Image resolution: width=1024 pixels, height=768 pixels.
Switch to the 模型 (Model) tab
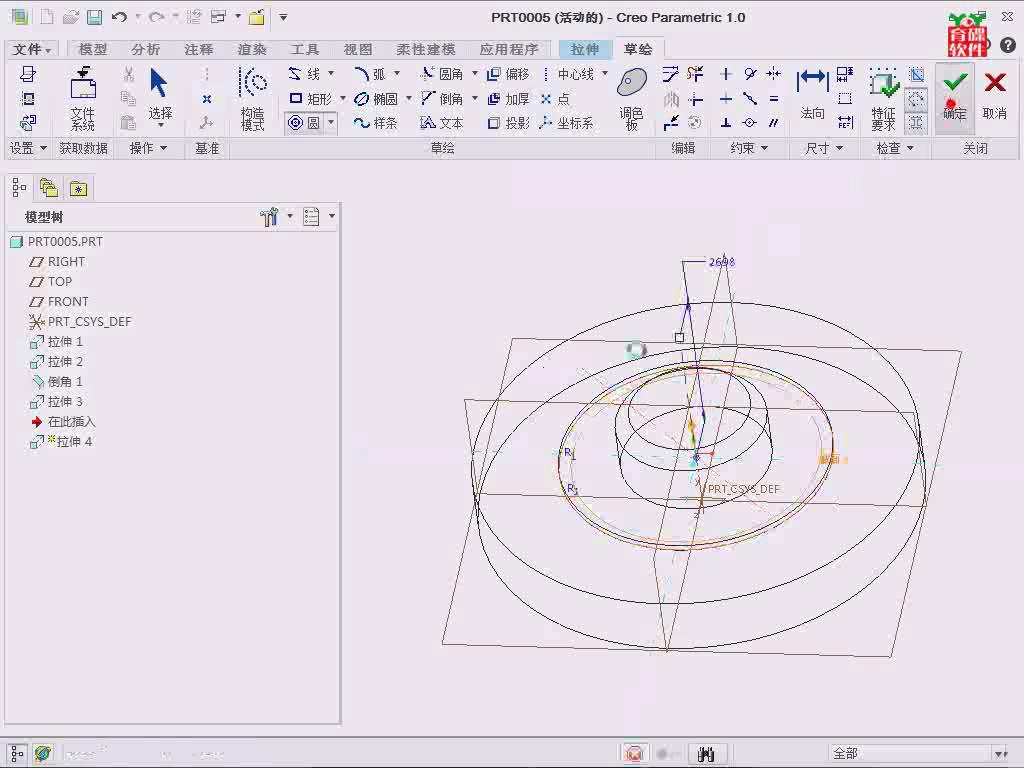click(x=93, y=49)
